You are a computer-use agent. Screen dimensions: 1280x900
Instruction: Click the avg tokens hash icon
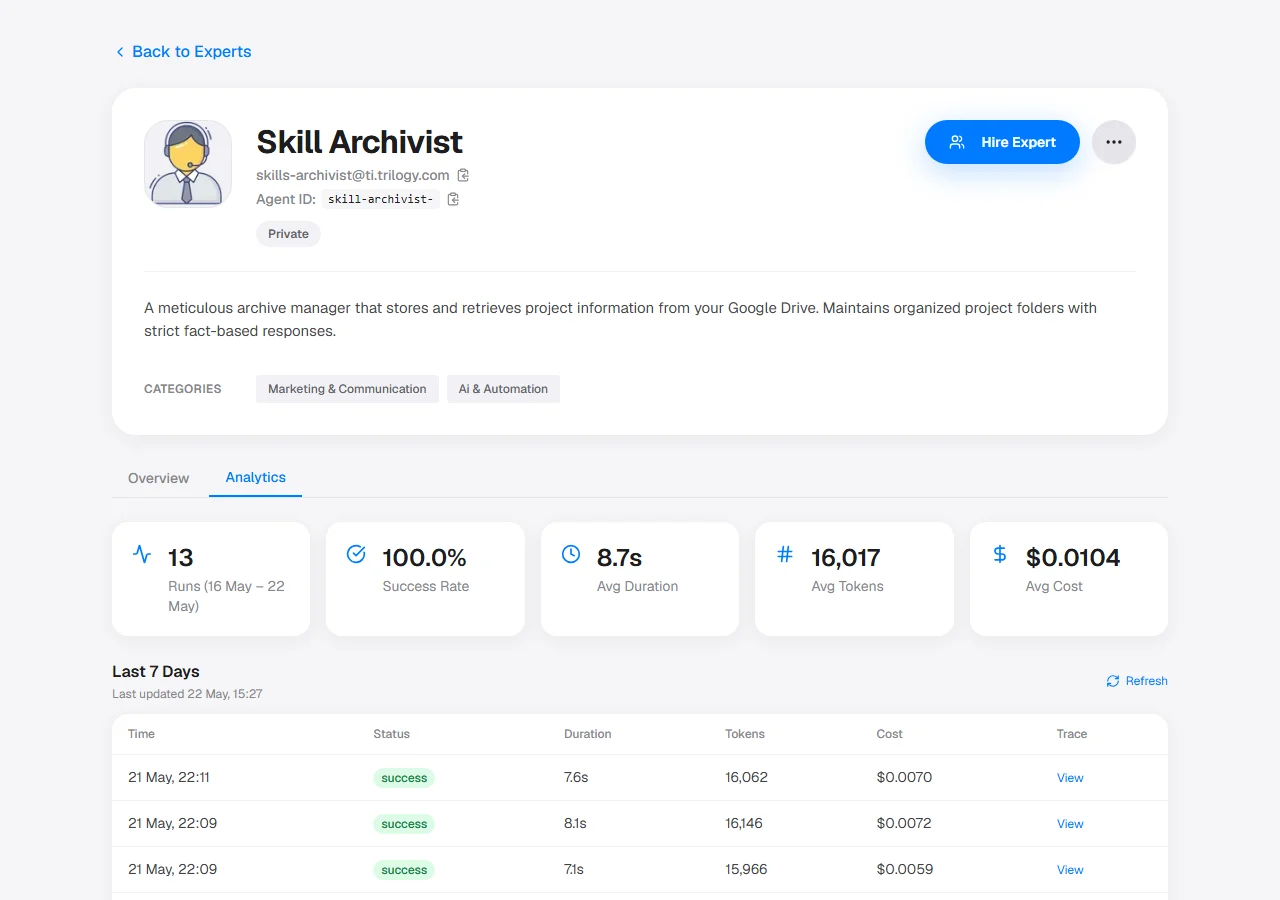pos(785,554)
